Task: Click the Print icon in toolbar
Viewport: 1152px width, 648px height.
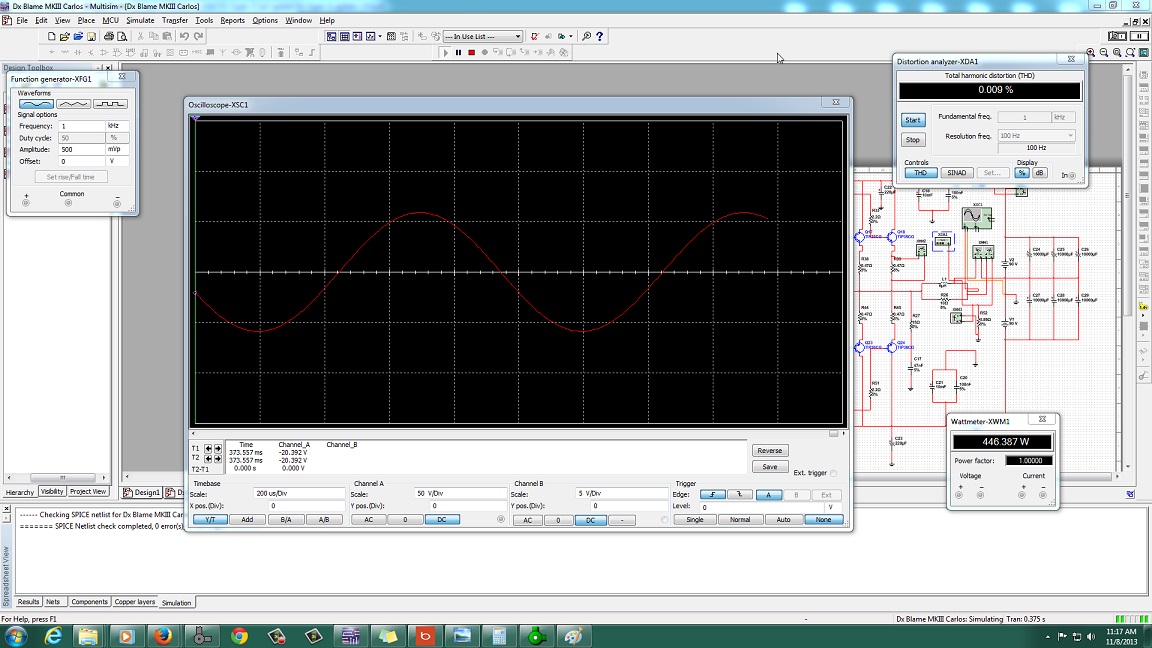Action: pos(109,36)
